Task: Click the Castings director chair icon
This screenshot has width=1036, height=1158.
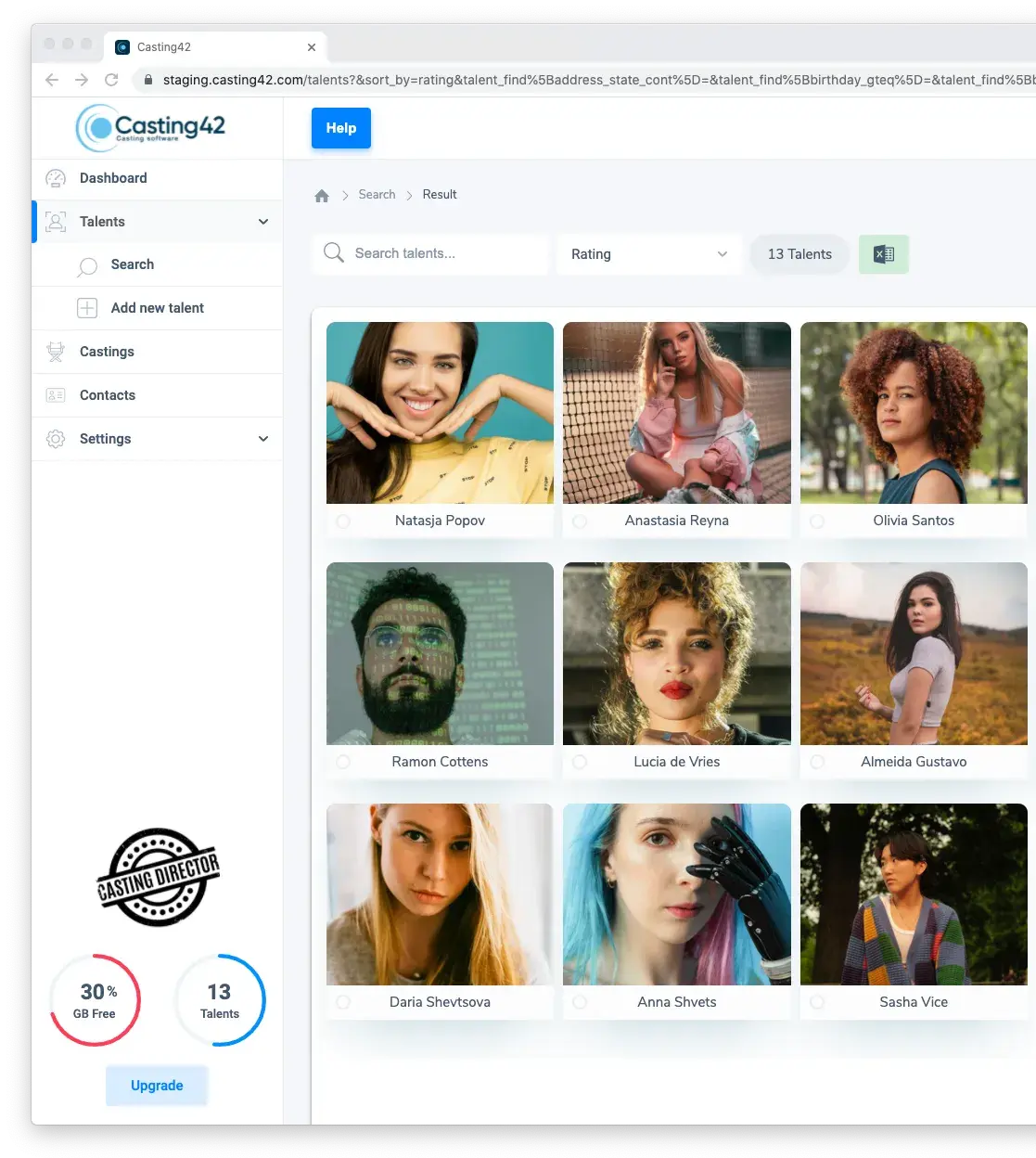Action: [56, 352]
